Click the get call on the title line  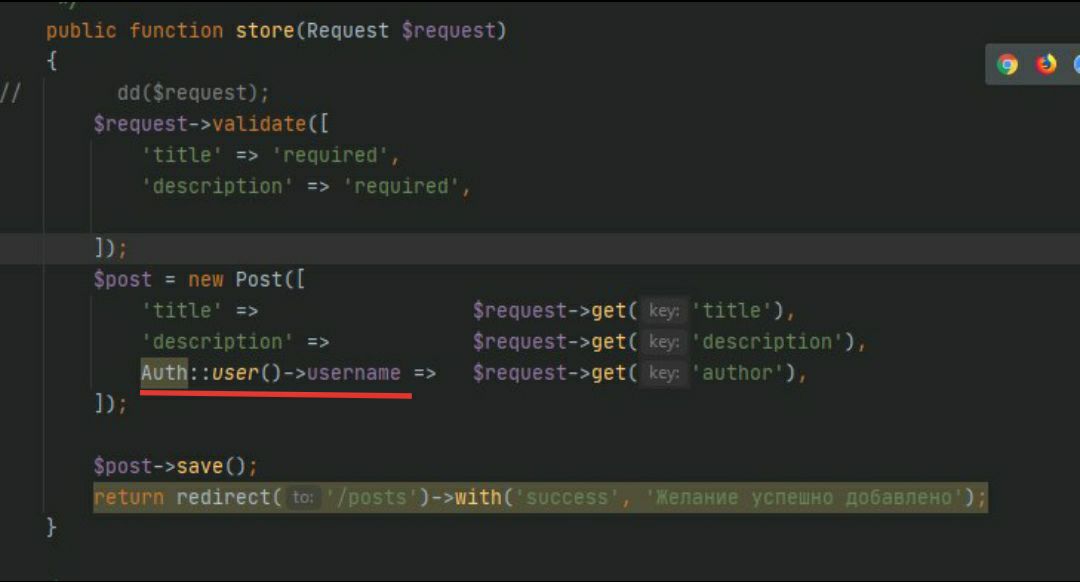tap(608, 311)
